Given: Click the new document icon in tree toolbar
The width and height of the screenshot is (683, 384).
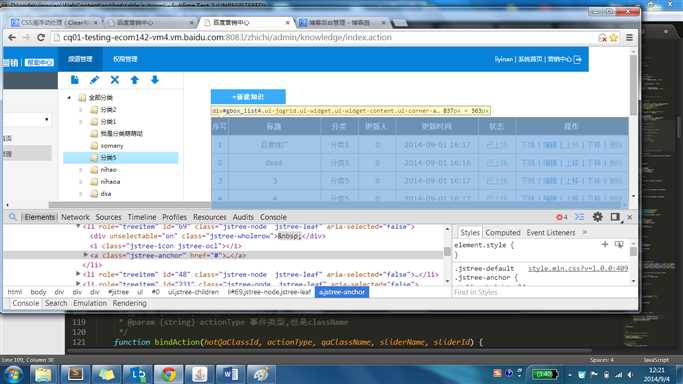Looking at the screenshot, I should coord(74,80).
